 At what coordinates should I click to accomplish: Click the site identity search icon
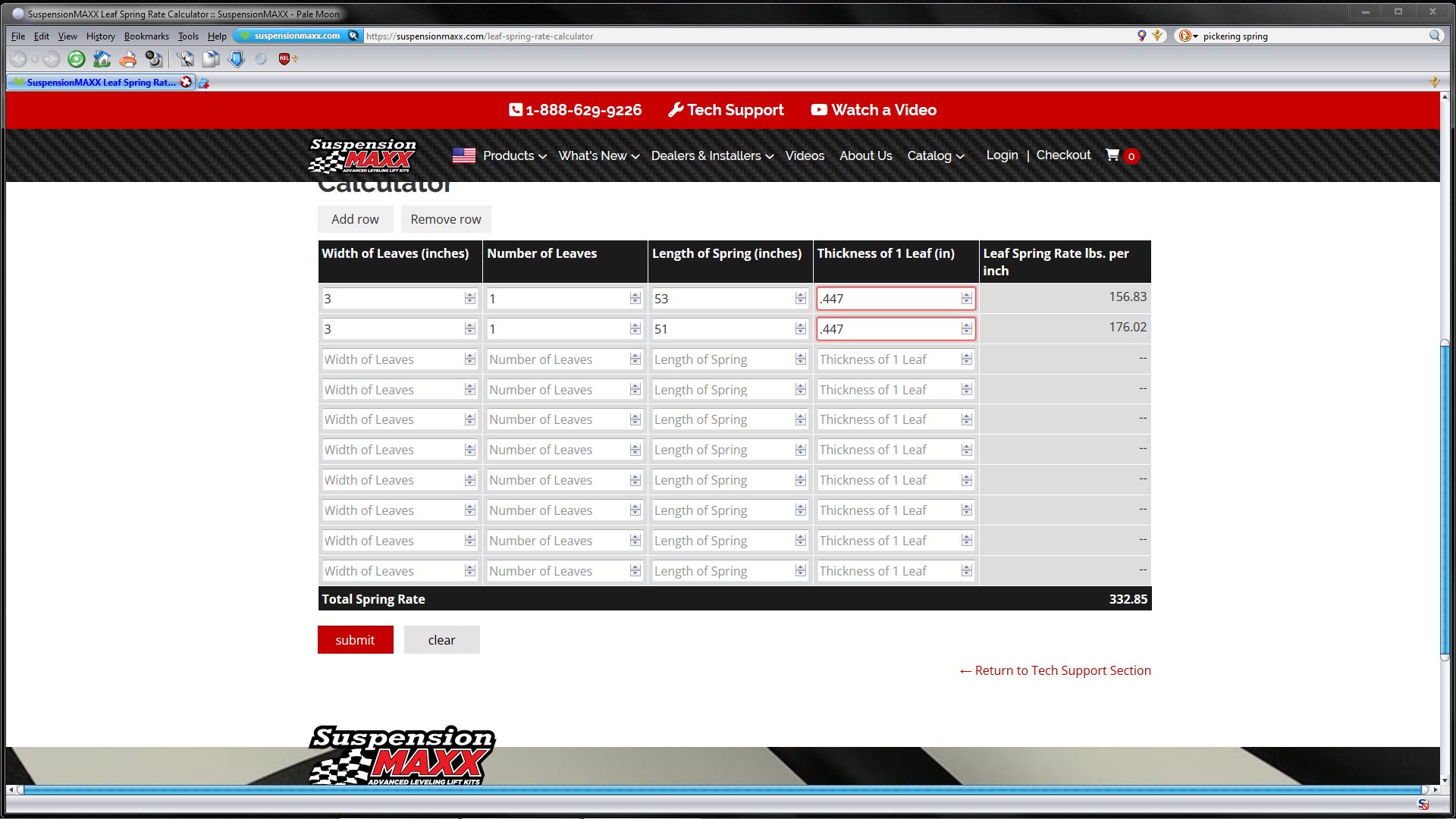click(353, 36)
